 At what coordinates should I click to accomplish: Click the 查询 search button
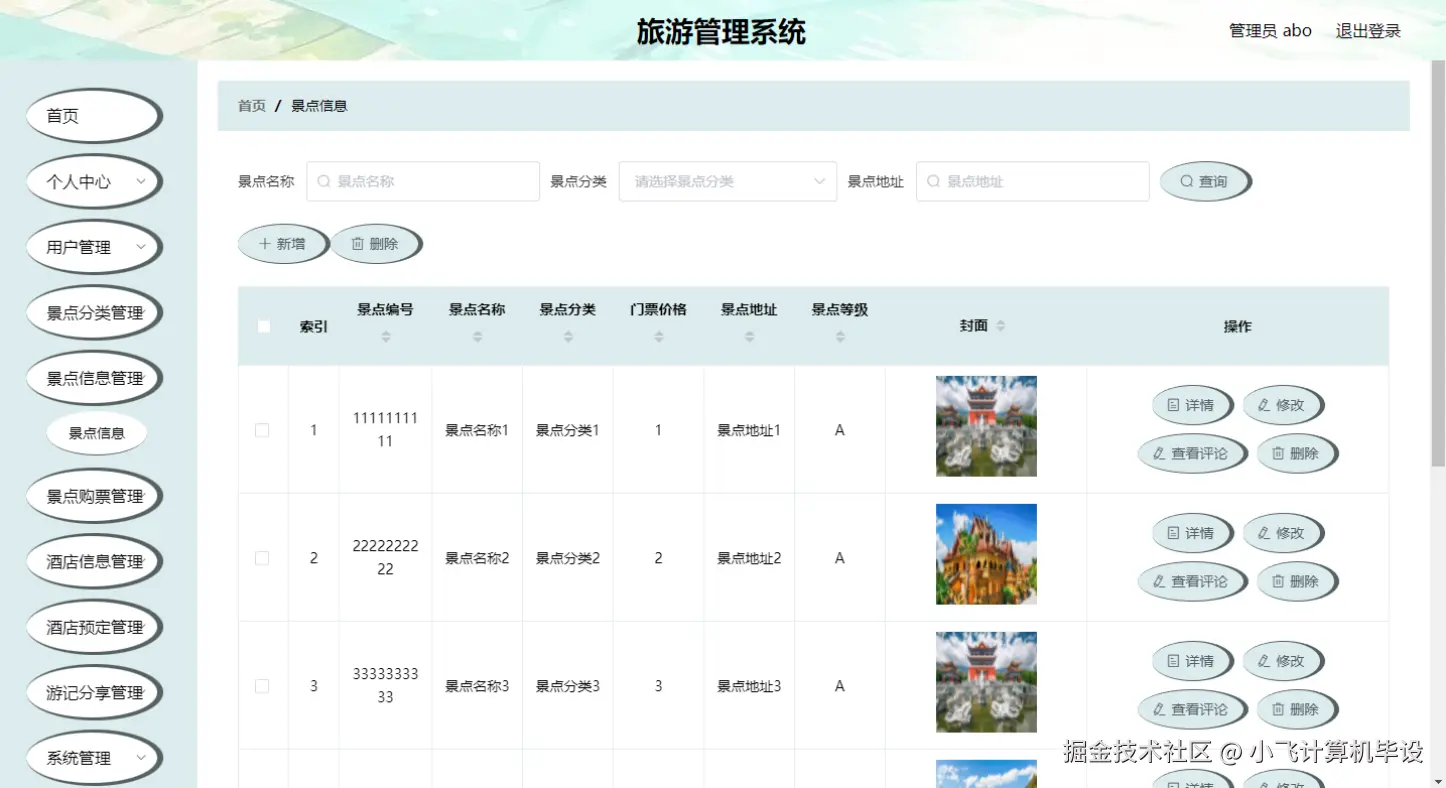point(1204,181)
